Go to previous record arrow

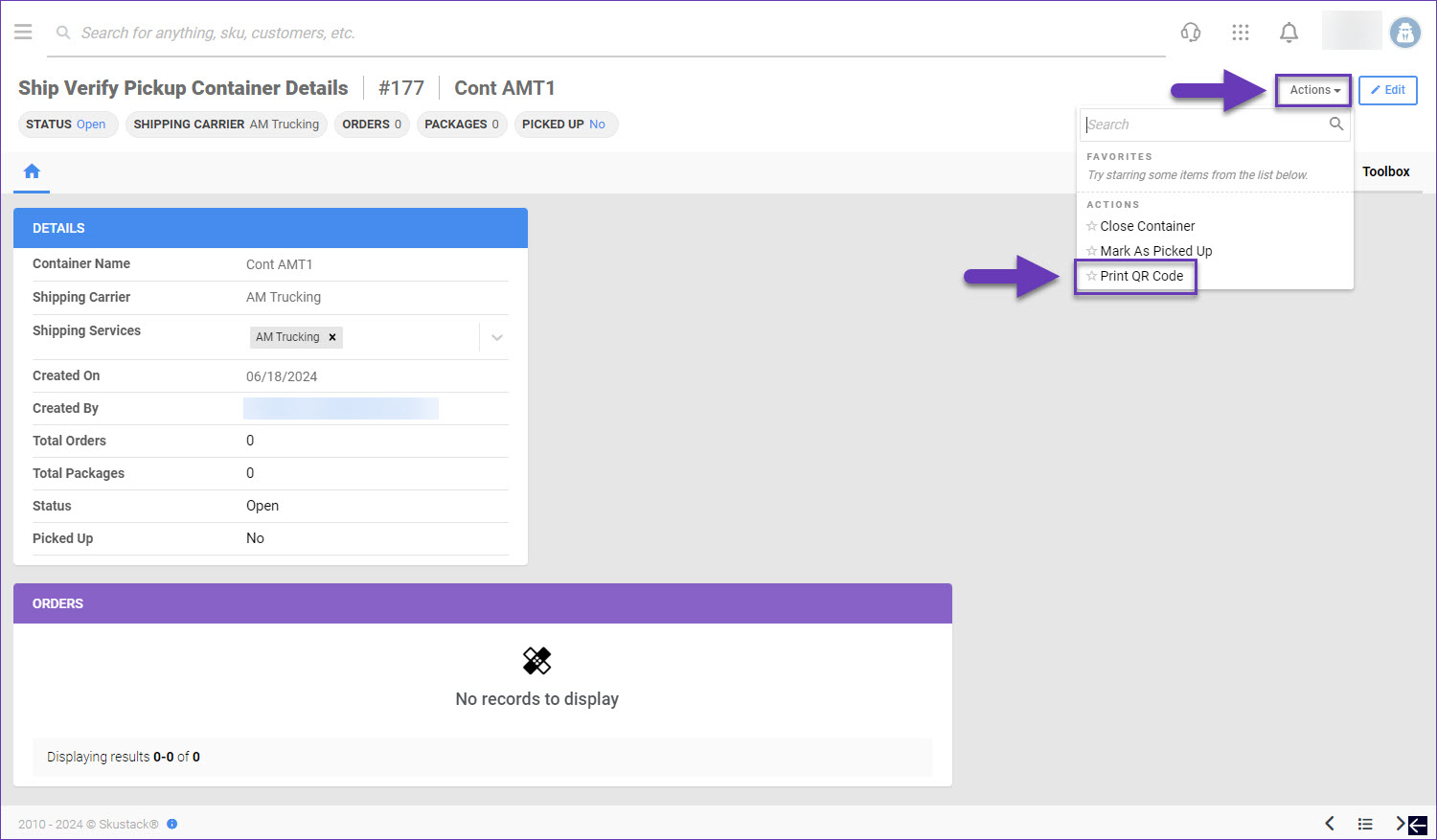pyautogui.click(x=1330, y=824)
